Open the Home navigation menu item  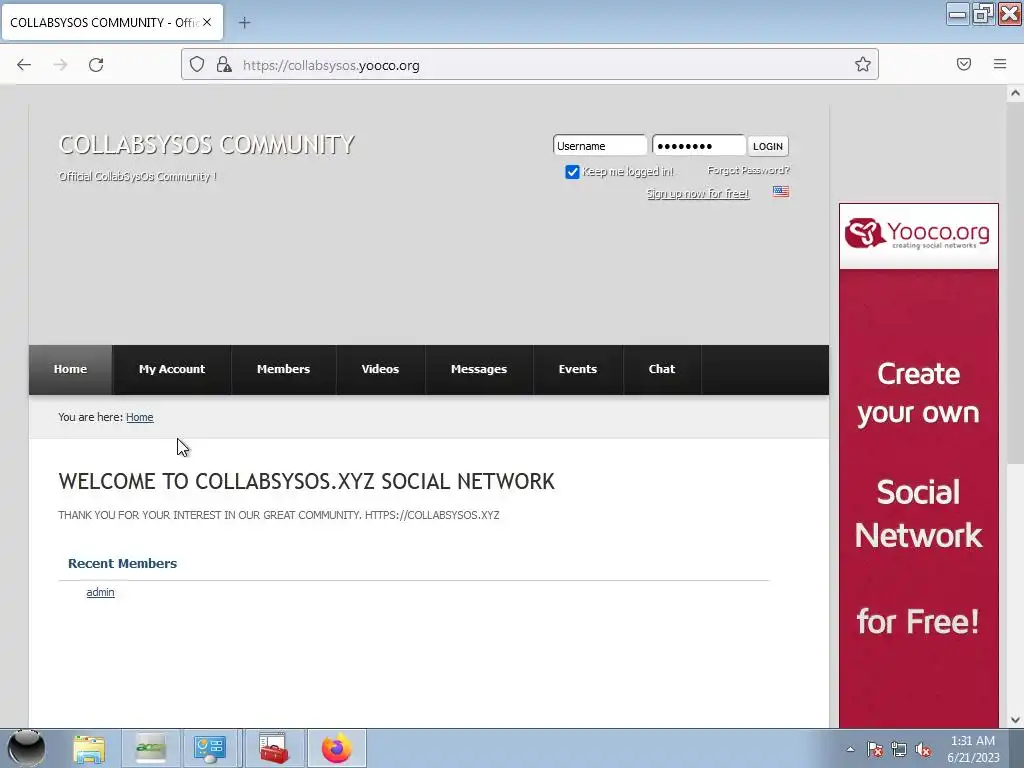(71, 370)
